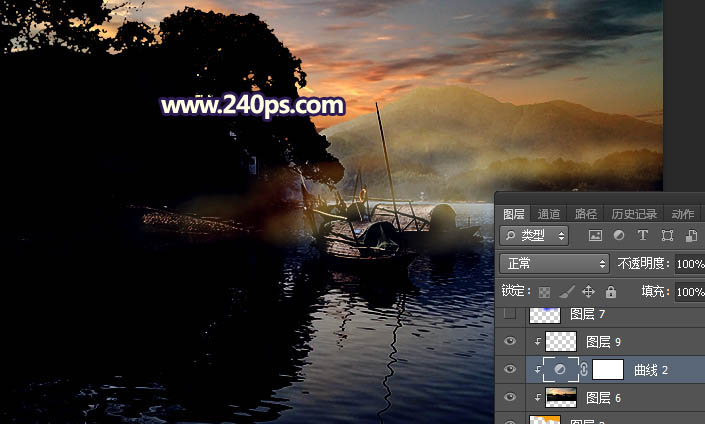Screen dimensions: 705x424
Task: Switch to the 通道 tab
Action: (549, 214)
